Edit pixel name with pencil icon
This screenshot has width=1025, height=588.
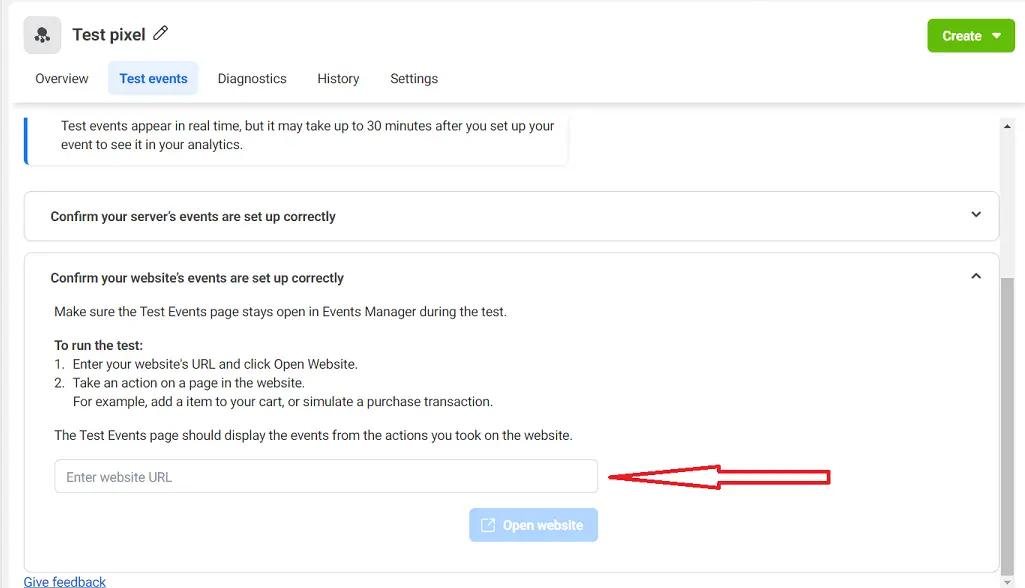(x=161, y=33)
